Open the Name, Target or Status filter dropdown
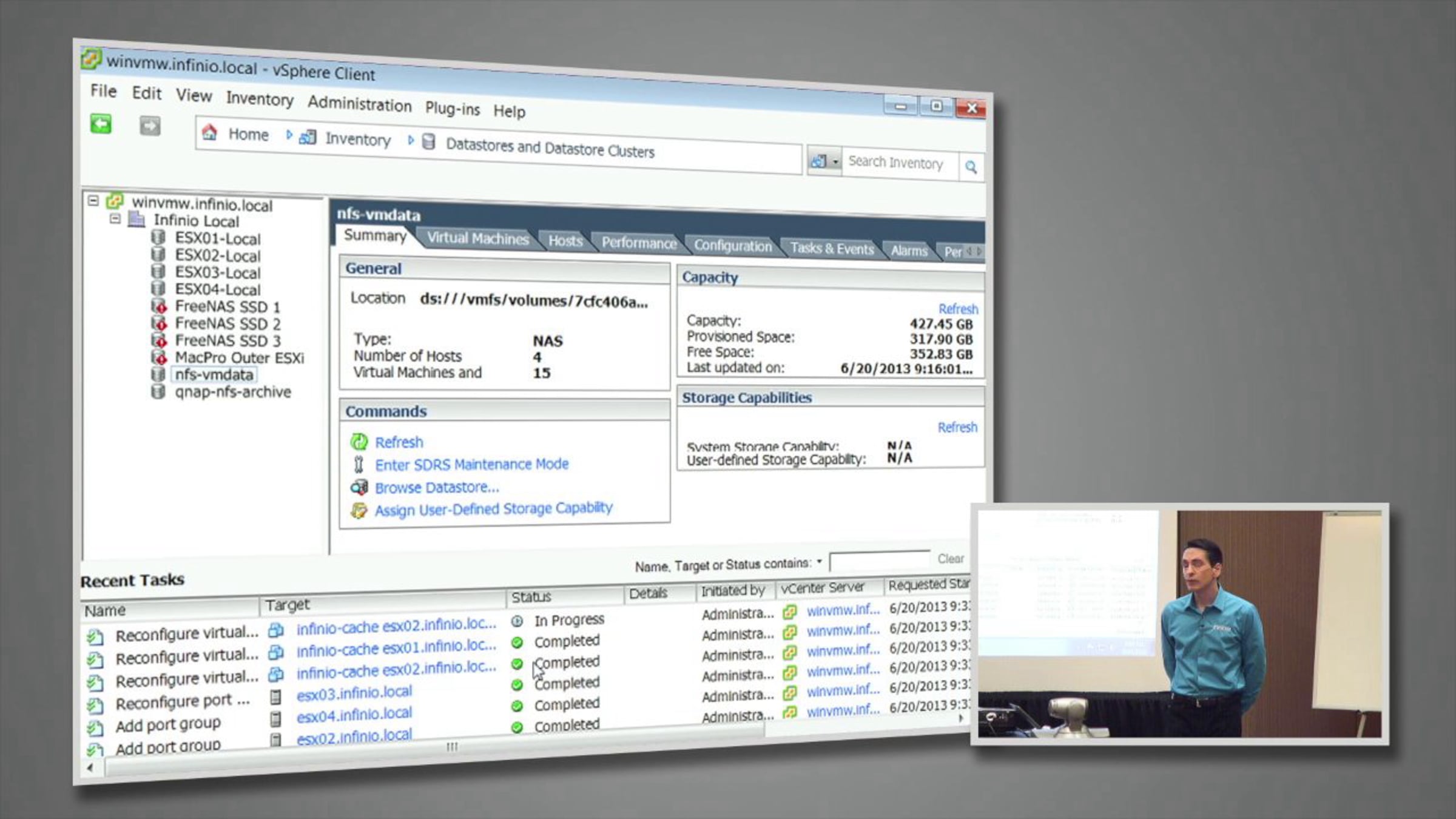The width and height of the screenshot is (1456, 819). point(819,562)
